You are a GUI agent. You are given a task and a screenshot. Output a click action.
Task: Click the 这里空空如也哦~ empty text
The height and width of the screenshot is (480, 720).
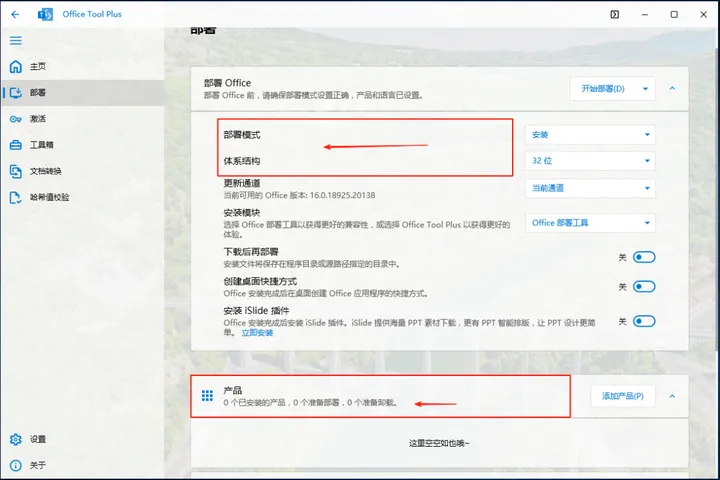pyautogui.click(x=439, y=443)
